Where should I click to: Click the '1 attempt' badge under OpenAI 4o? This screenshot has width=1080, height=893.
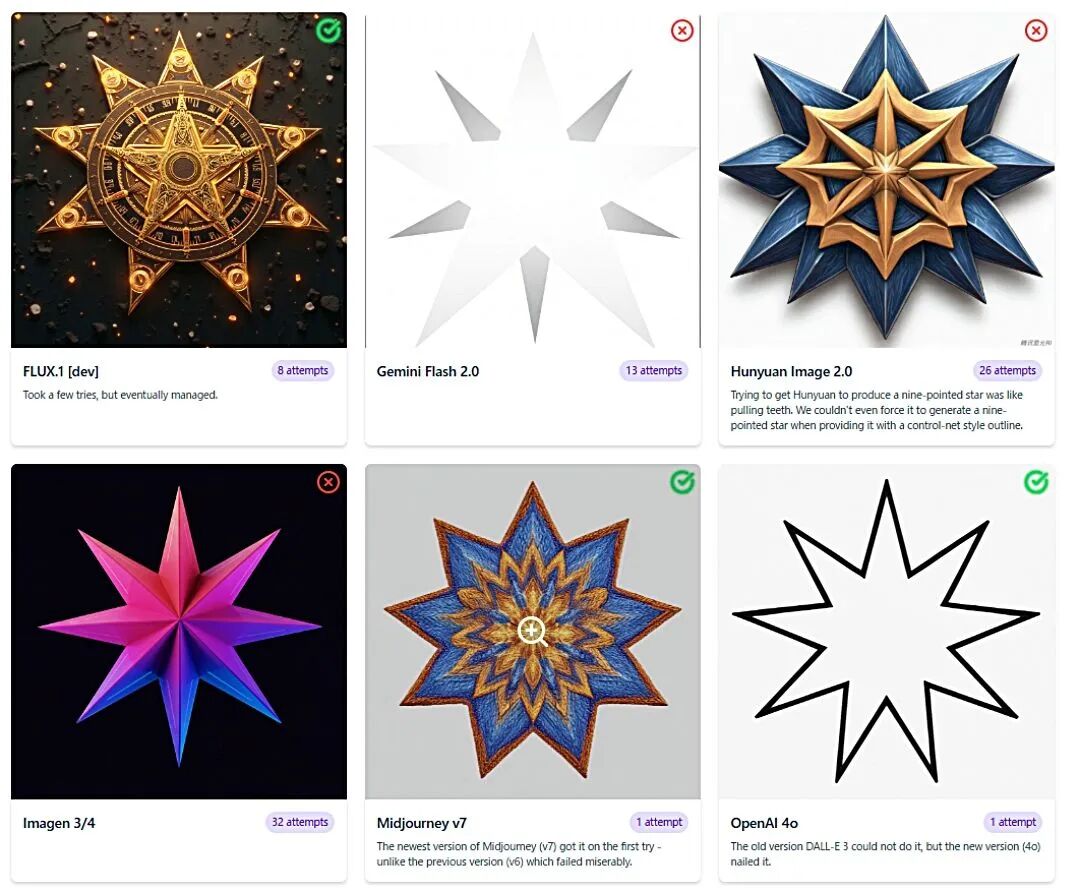[1012, 822]
